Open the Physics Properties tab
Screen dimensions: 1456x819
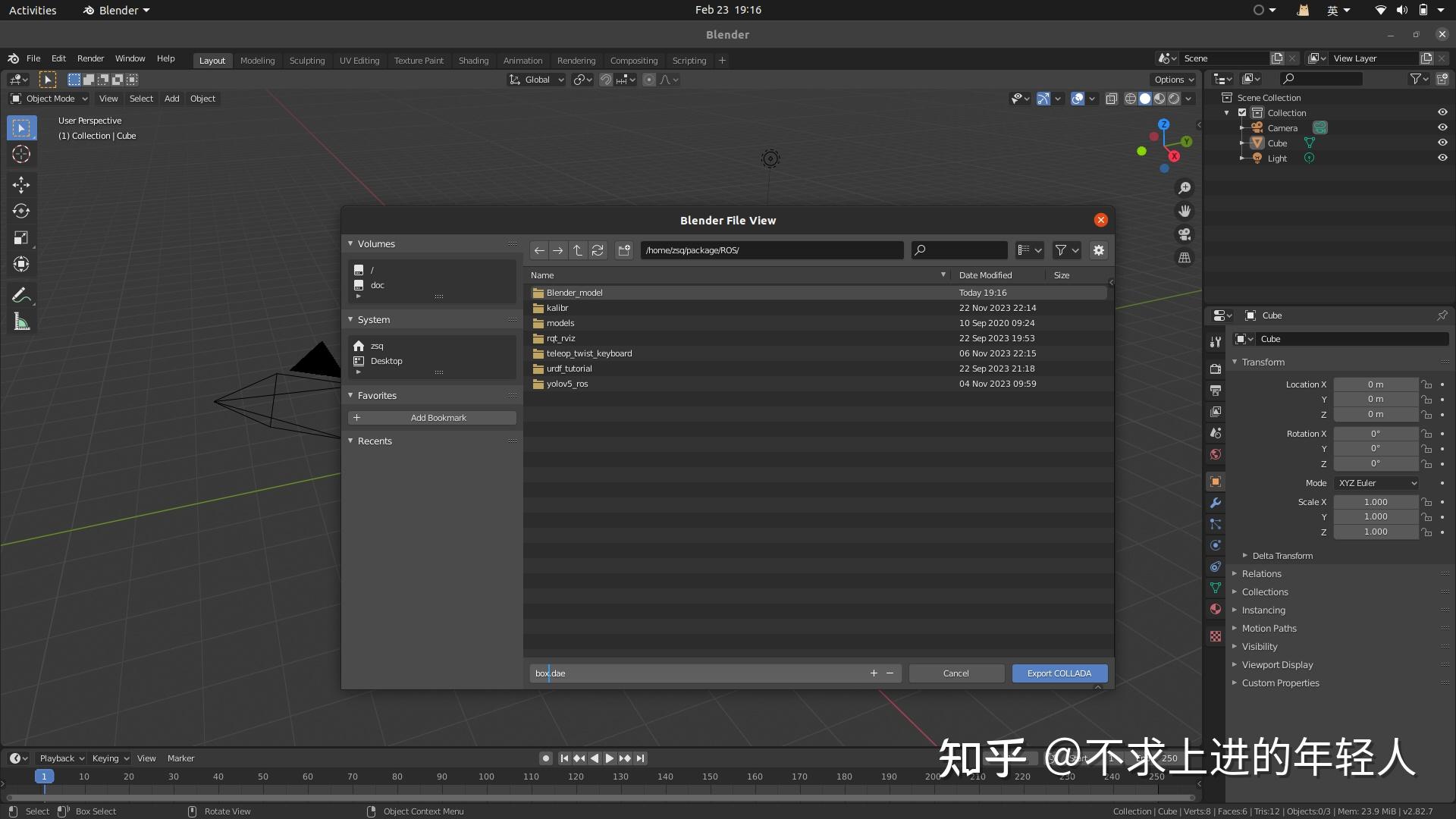(1215, 545)
